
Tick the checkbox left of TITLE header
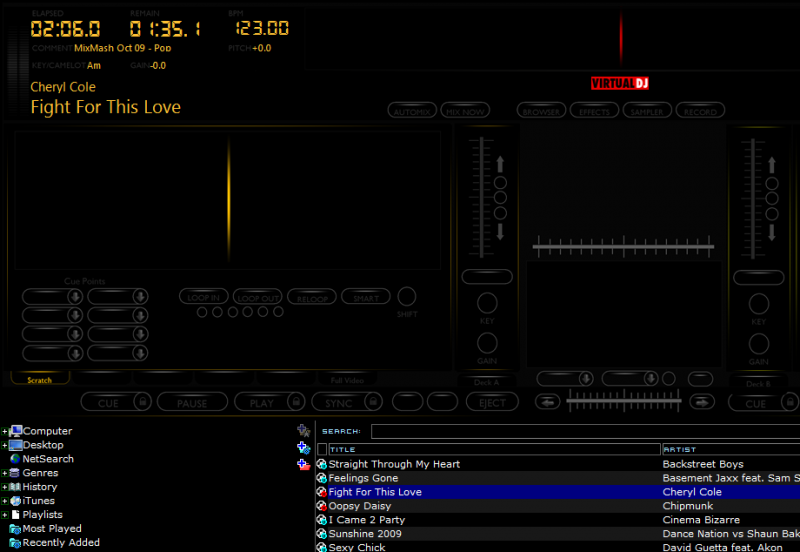point(322,449)
